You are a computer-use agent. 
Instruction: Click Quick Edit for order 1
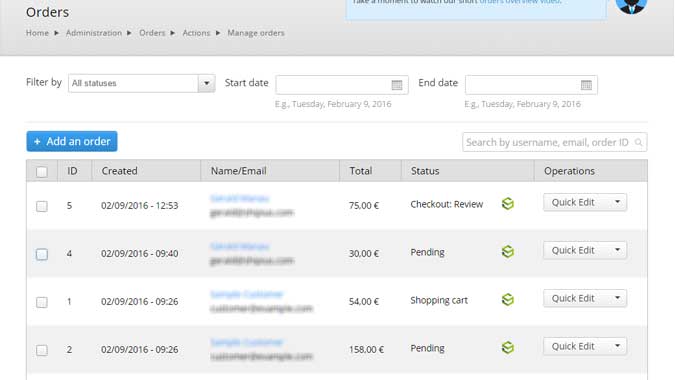(573, 298)
